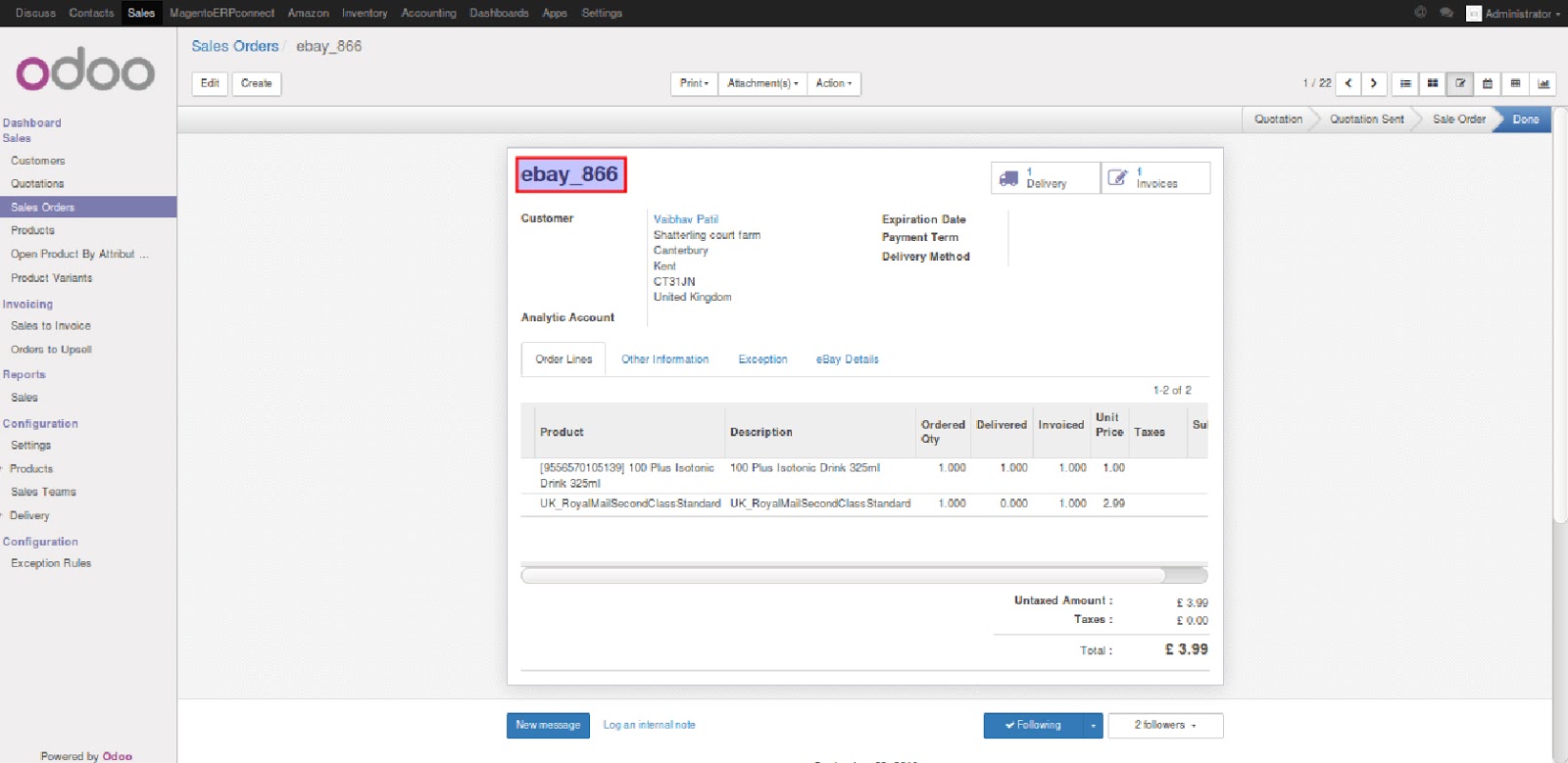The width and height of the screenshot is (1568, 763).
Task: Click the Edit button
Action: click(210, 83)
